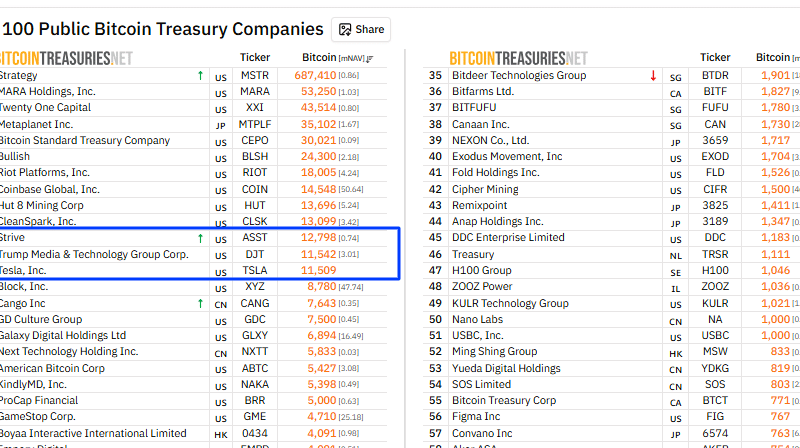Click the 687,410 bitcoin value

(315, 76)
